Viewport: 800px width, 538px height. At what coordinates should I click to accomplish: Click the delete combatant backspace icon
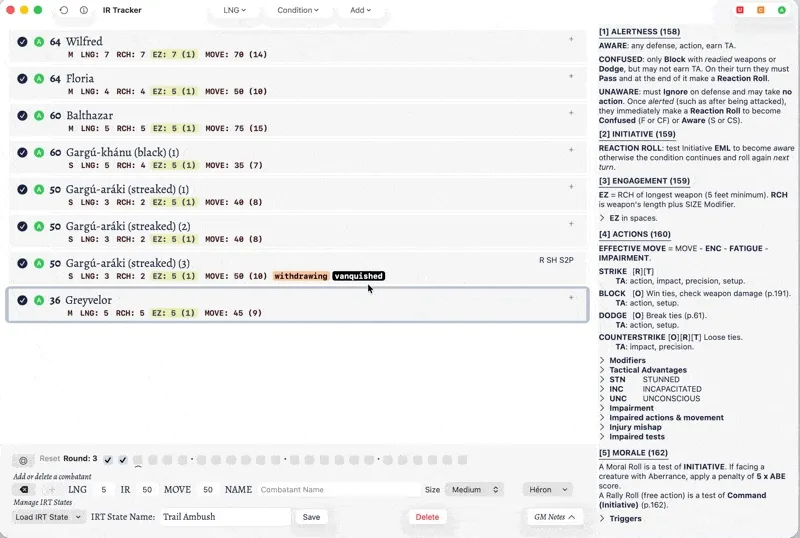tap(24, 490)
